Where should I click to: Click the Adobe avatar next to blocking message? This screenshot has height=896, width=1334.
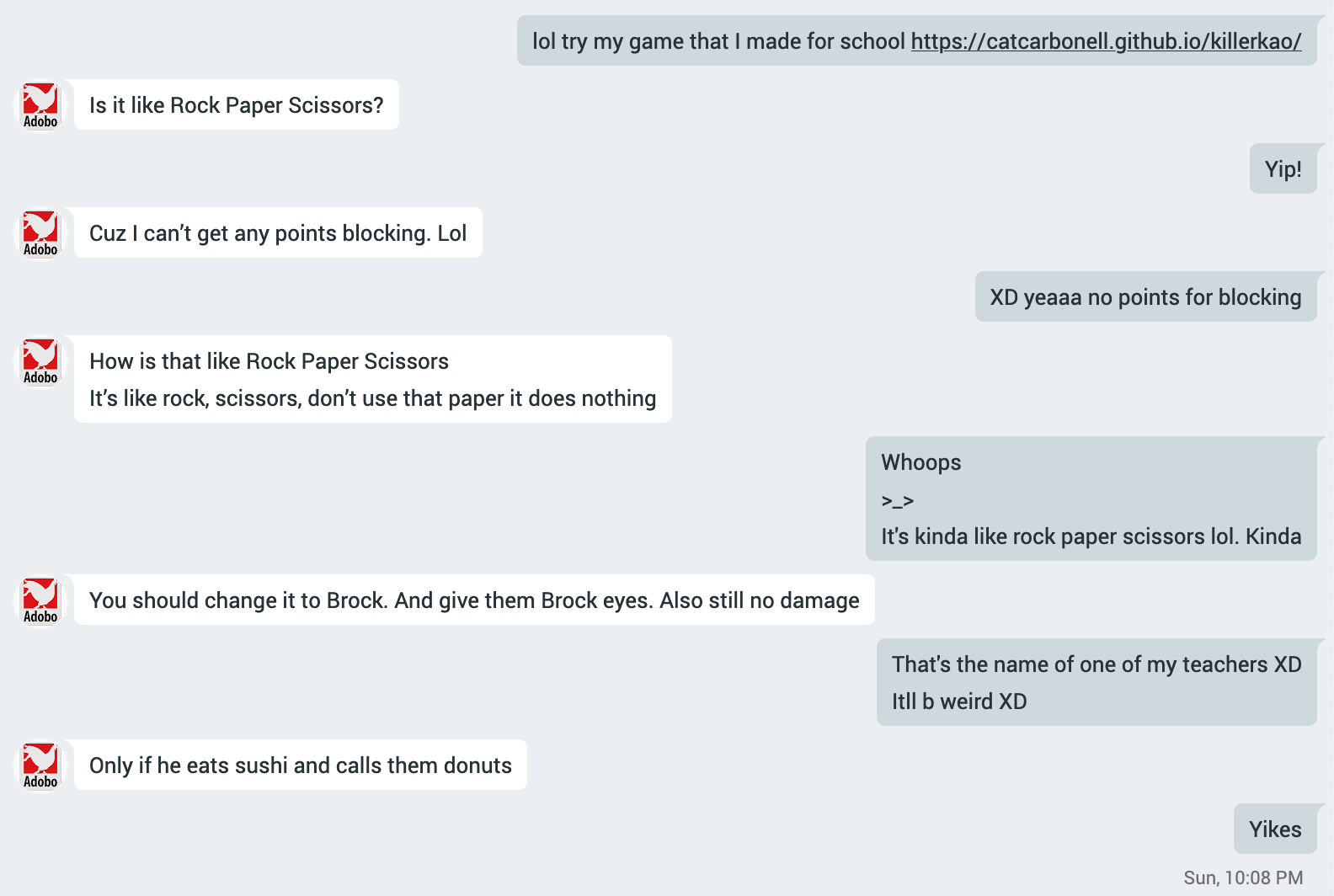pyautogui.click(x=40, y=233)
